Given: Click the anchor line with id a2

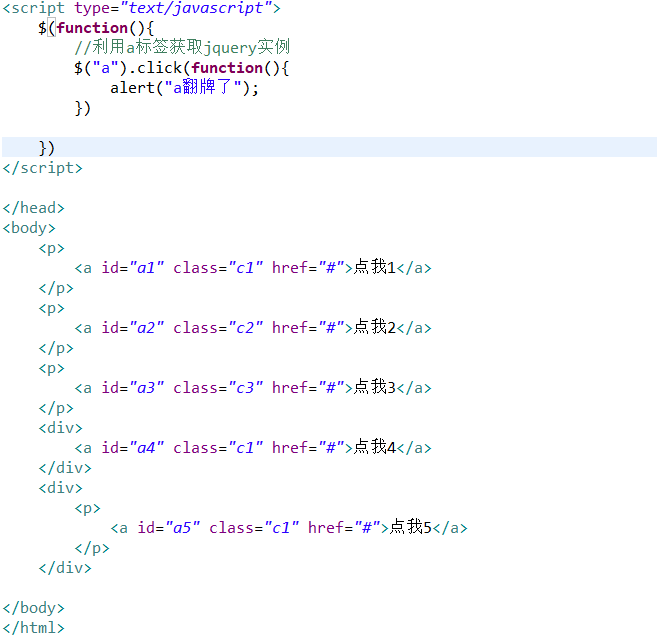Looking at the screenshot, I should 253,327.
